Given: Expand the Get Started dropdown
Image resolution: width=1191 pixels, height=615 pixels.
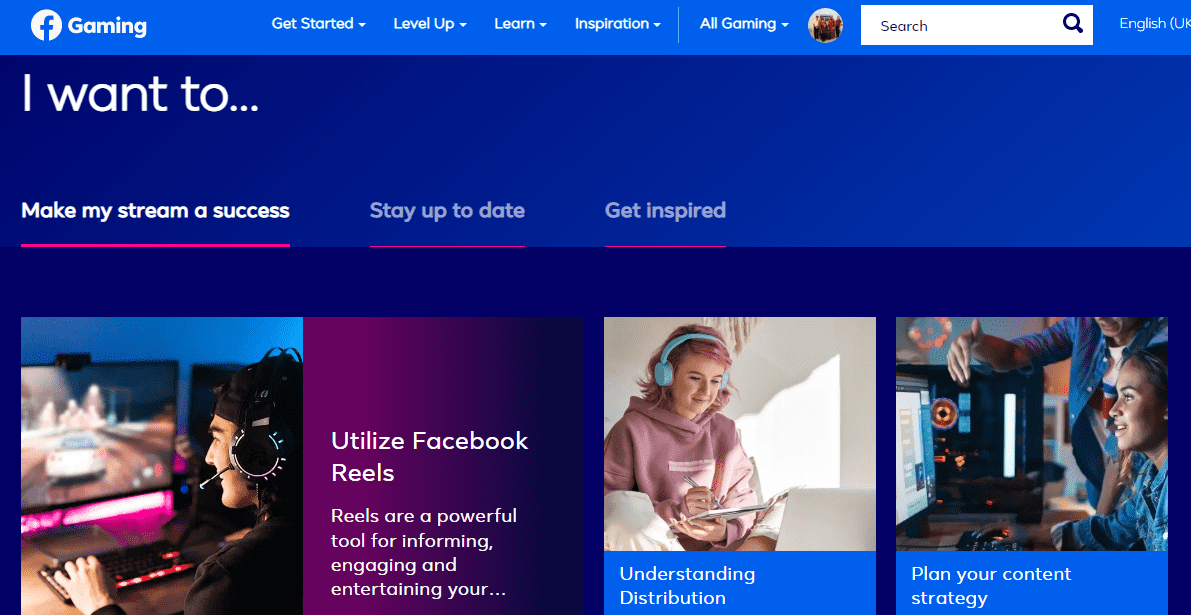Looking at the screenshot, I should (318, 24).
